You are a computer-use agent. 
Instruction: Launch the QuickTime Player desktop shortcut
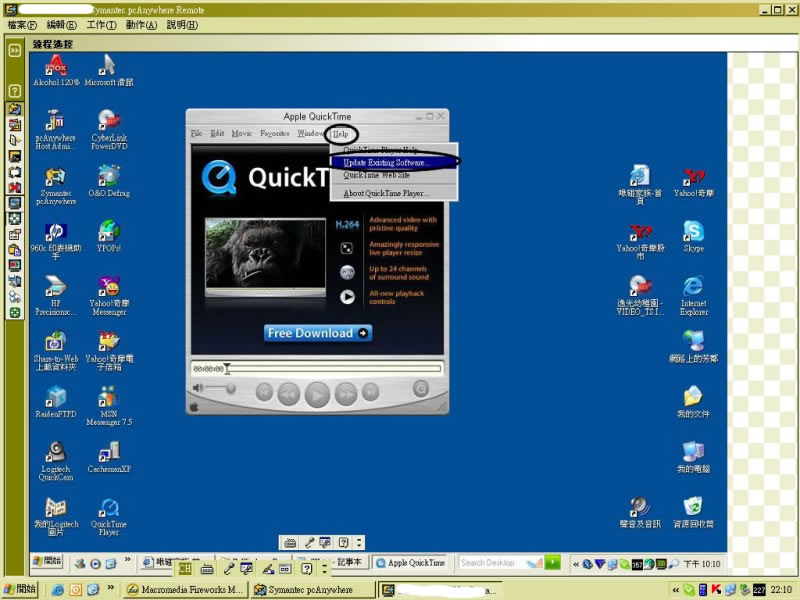point(109,516)
